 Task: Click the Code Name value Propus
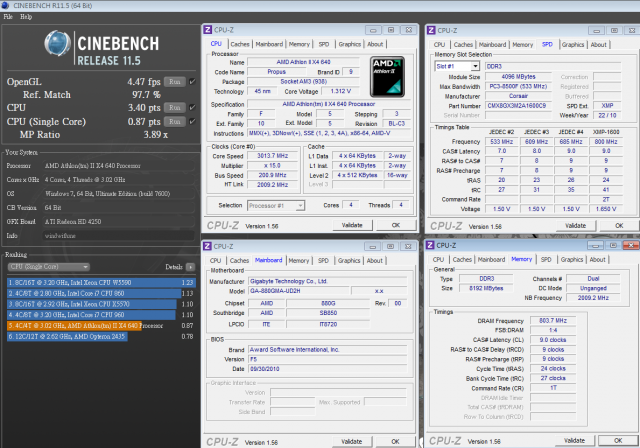277,72
